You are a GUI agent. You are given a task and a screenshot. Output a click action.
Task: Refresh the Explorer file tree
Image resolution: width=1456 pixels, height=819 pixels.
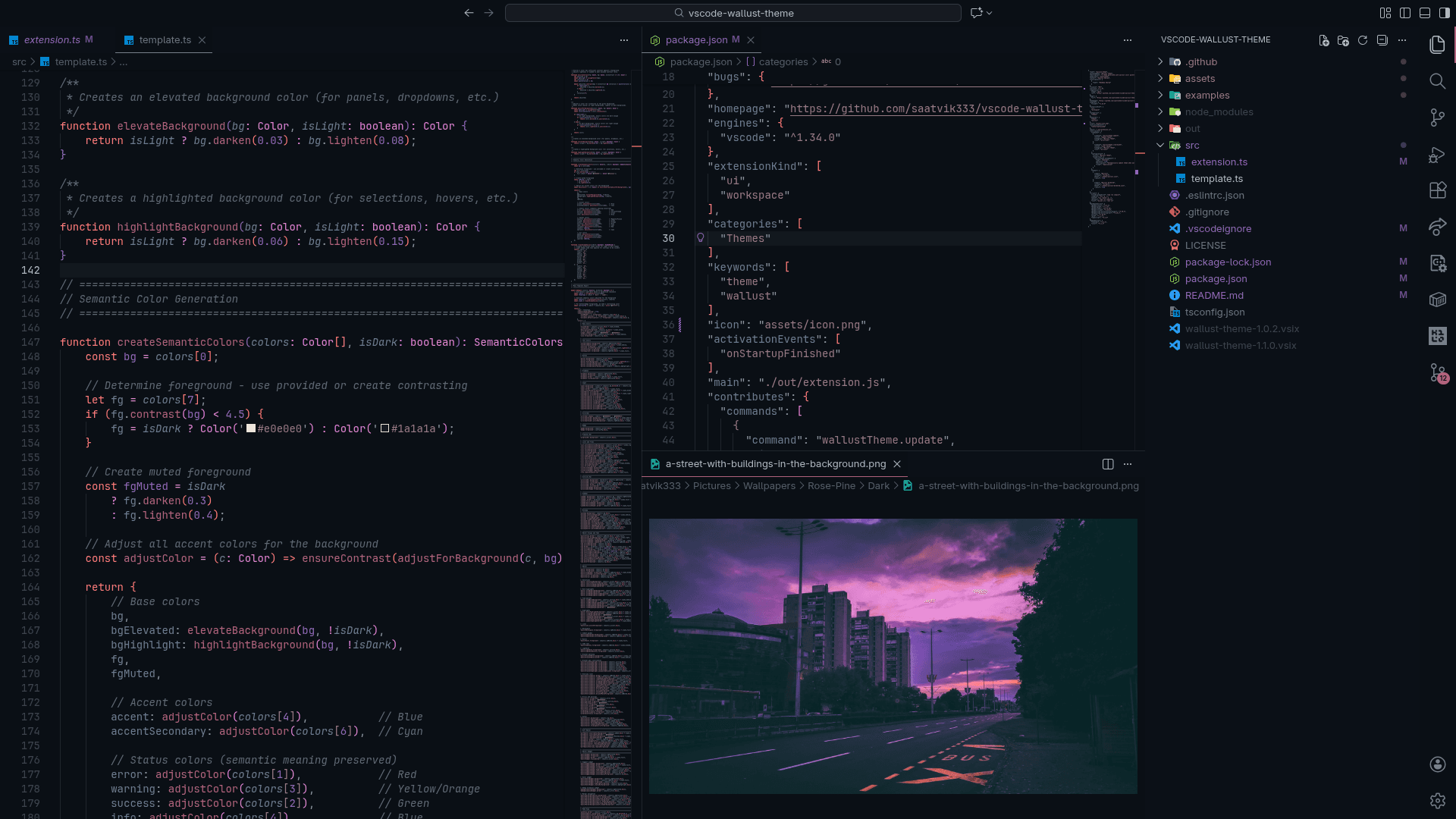coord(1363,41)
